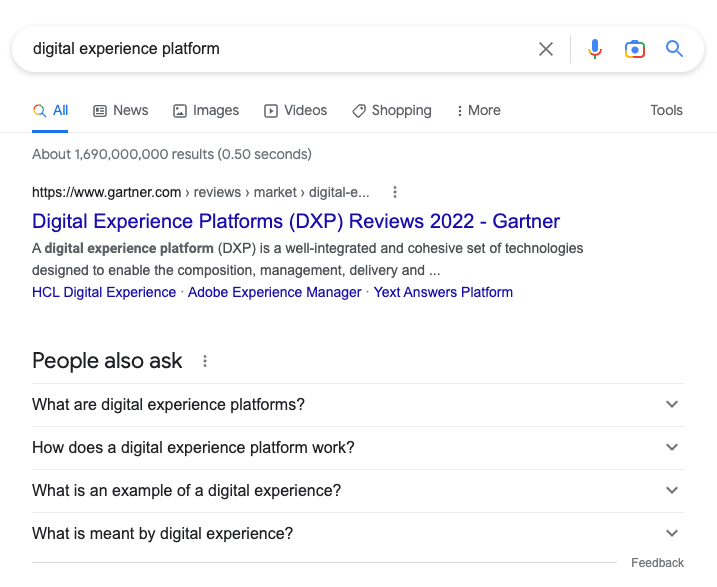Viewport: 717px width, 587px height.
Task: Open the options dots beside gartner.com URL
Action: [x=395, y=192]
